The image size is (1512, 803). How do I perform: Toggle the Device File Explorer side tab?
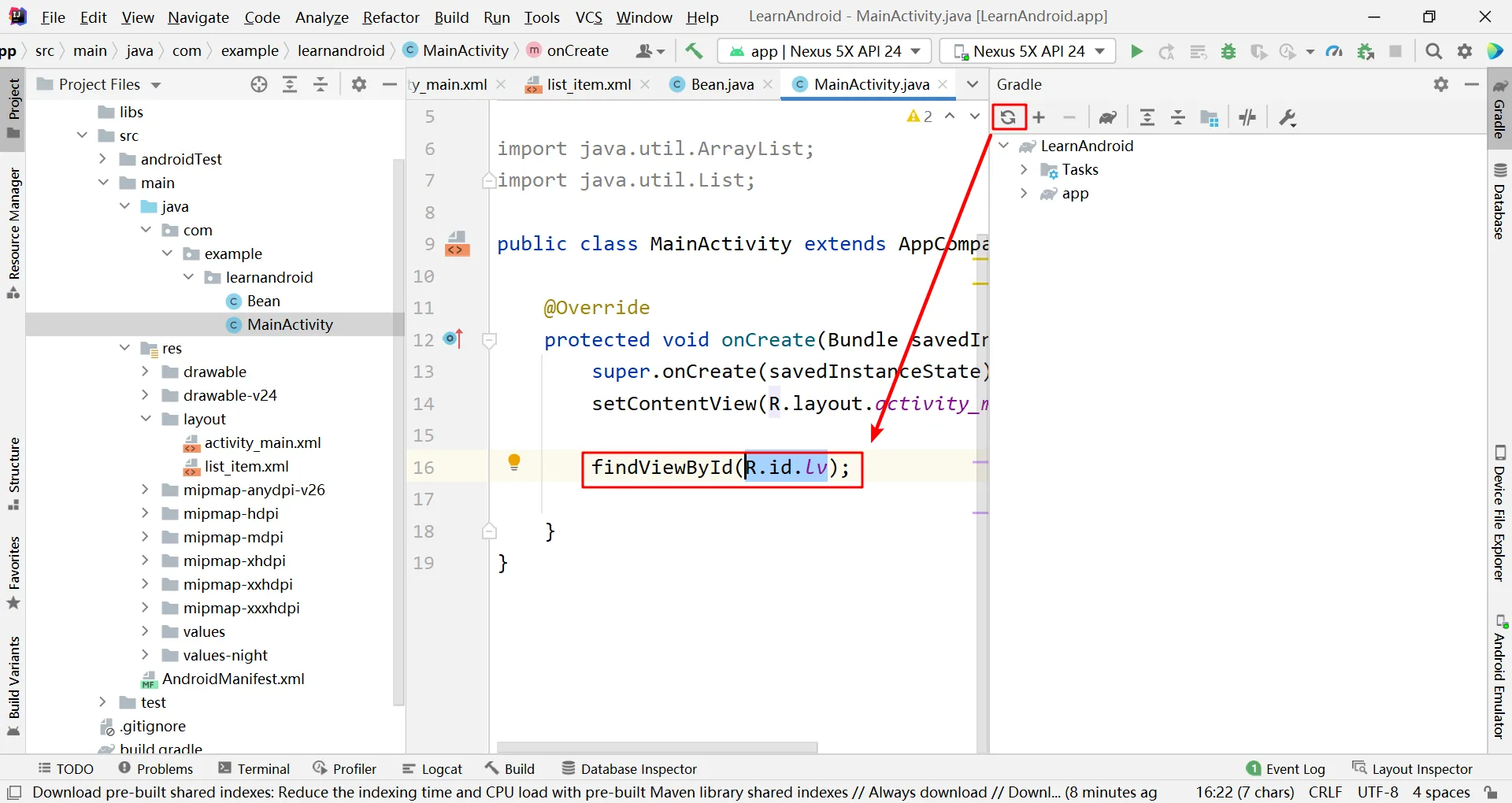[1499, 515]
